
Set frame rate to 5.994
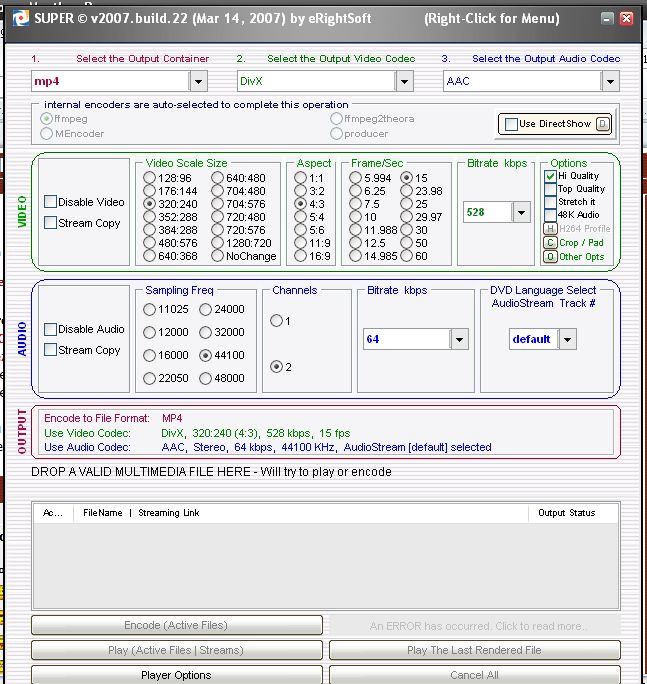pos(356,178)
